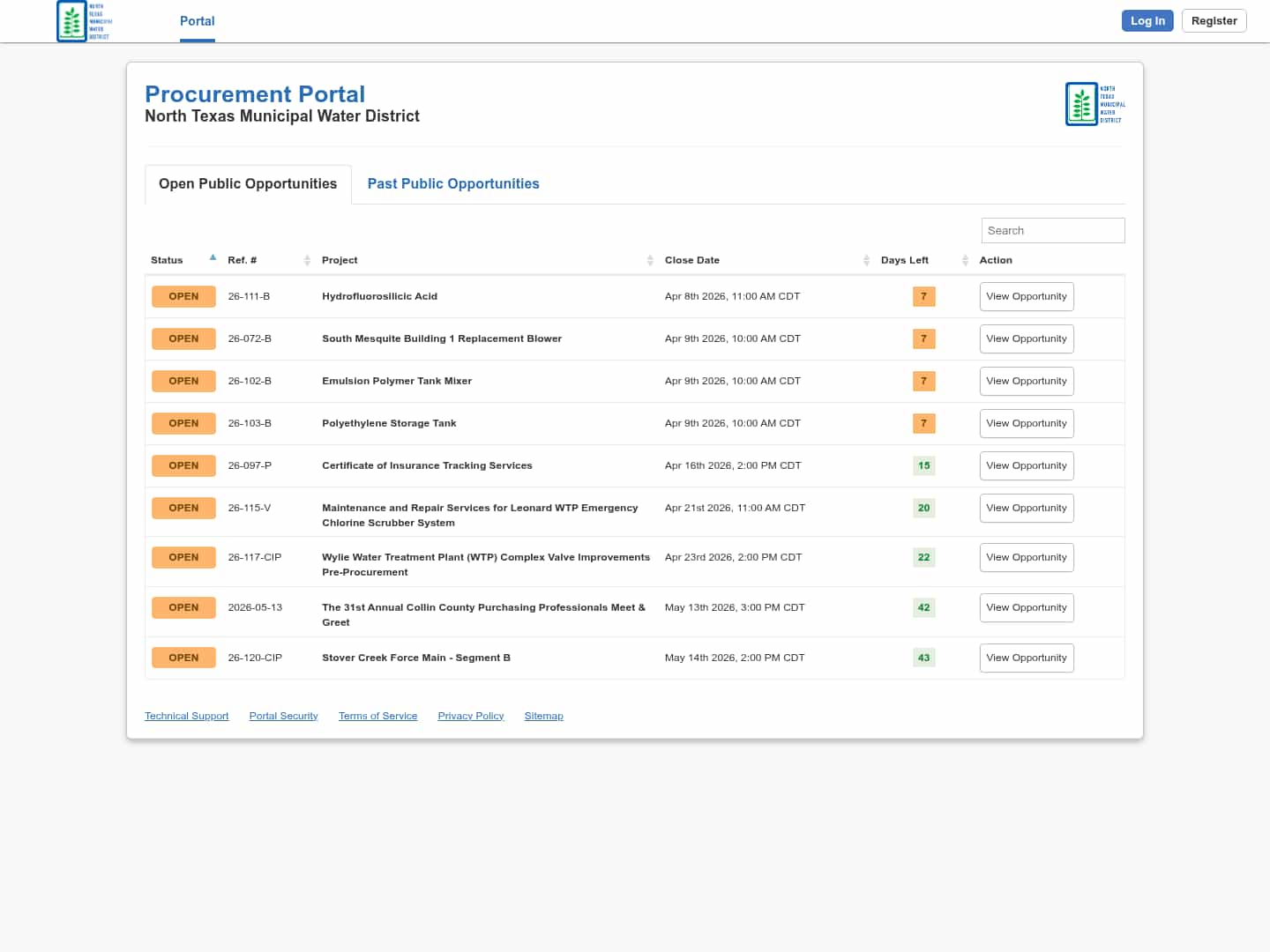Click the water district logo beside page title

coord(1094,104)
